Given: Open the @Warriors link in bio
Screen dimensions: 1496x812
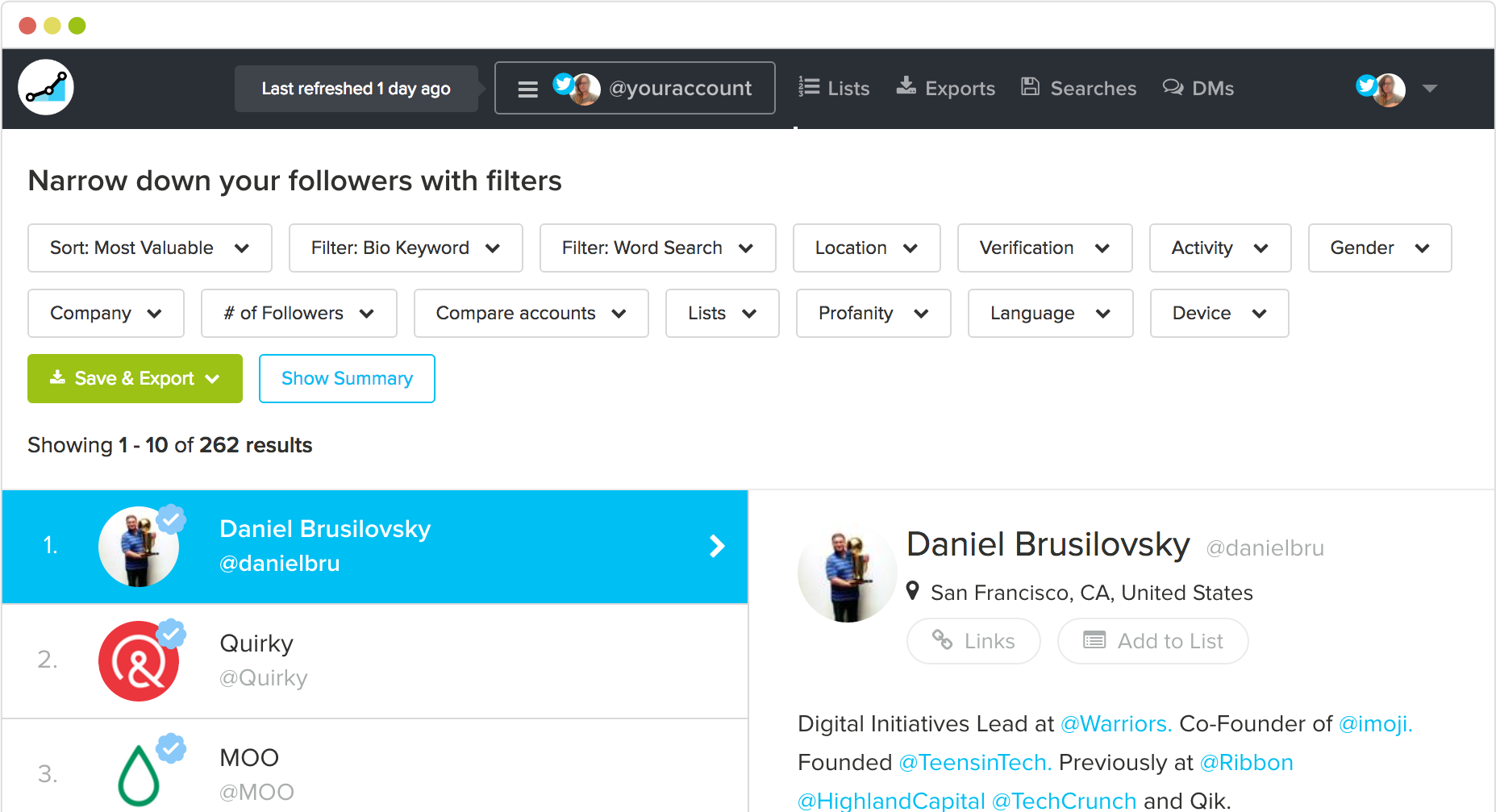Looking at the screenshot, I should pos(1115,724).
